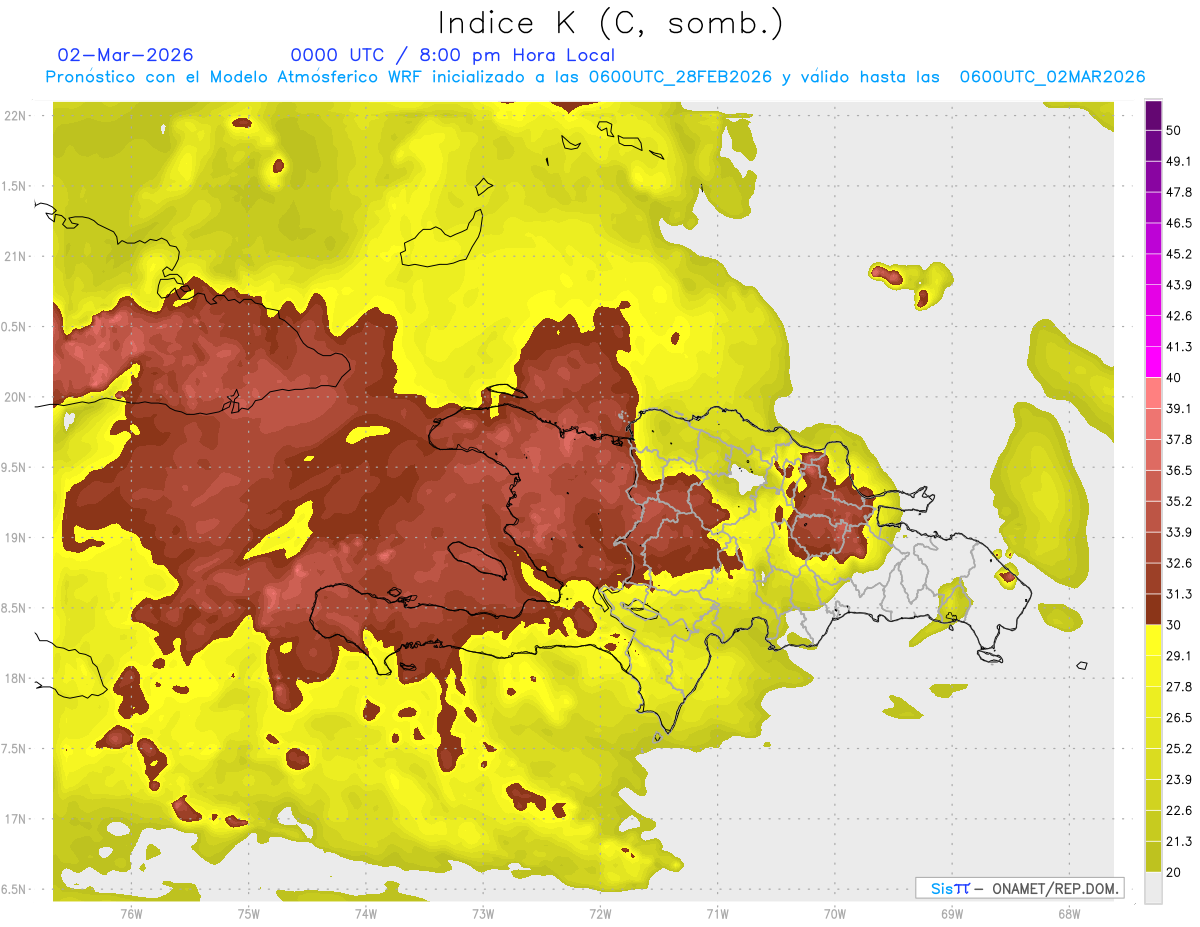Viewport: 1200px width, 927px height.
Task: Click the colorbar value '27.8'
Action: click(1179, 686)
